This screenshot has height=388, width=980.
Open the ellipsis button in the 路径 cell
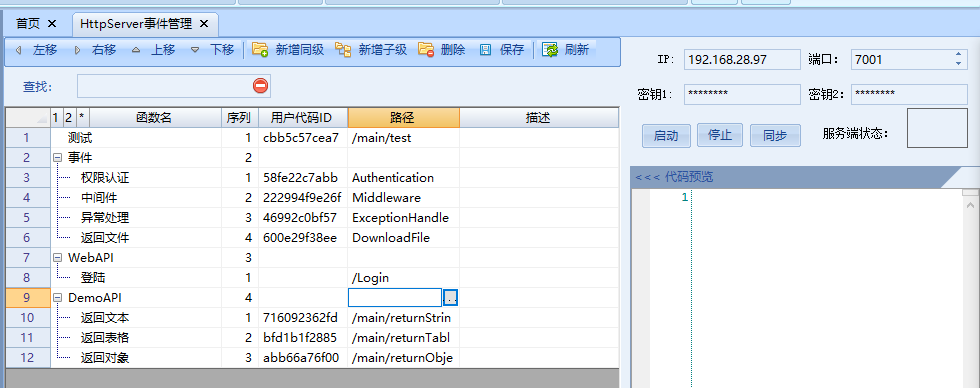click(451, 297)
